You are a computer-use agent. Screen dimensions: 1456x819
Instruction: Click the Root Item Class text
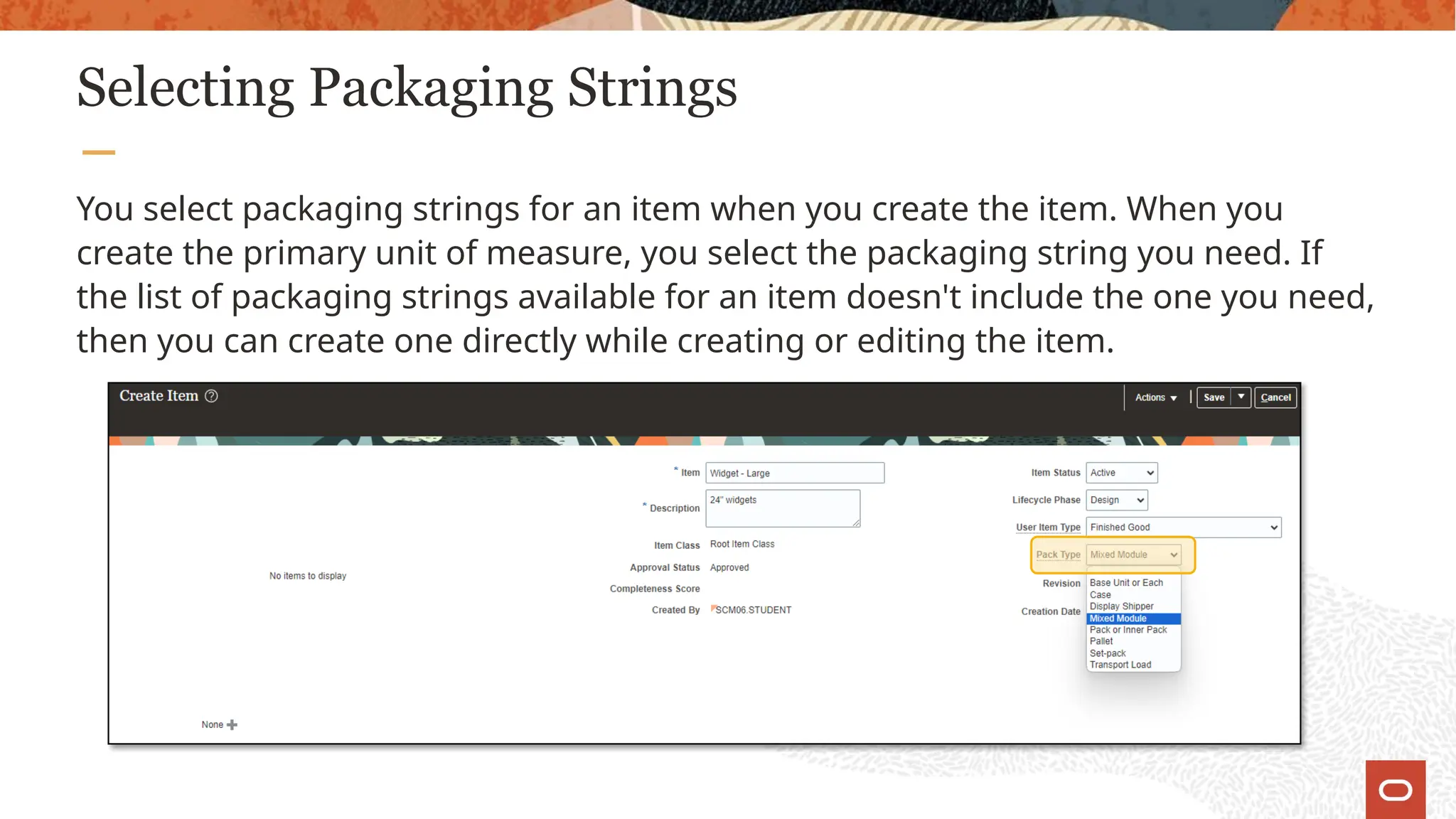742,544
